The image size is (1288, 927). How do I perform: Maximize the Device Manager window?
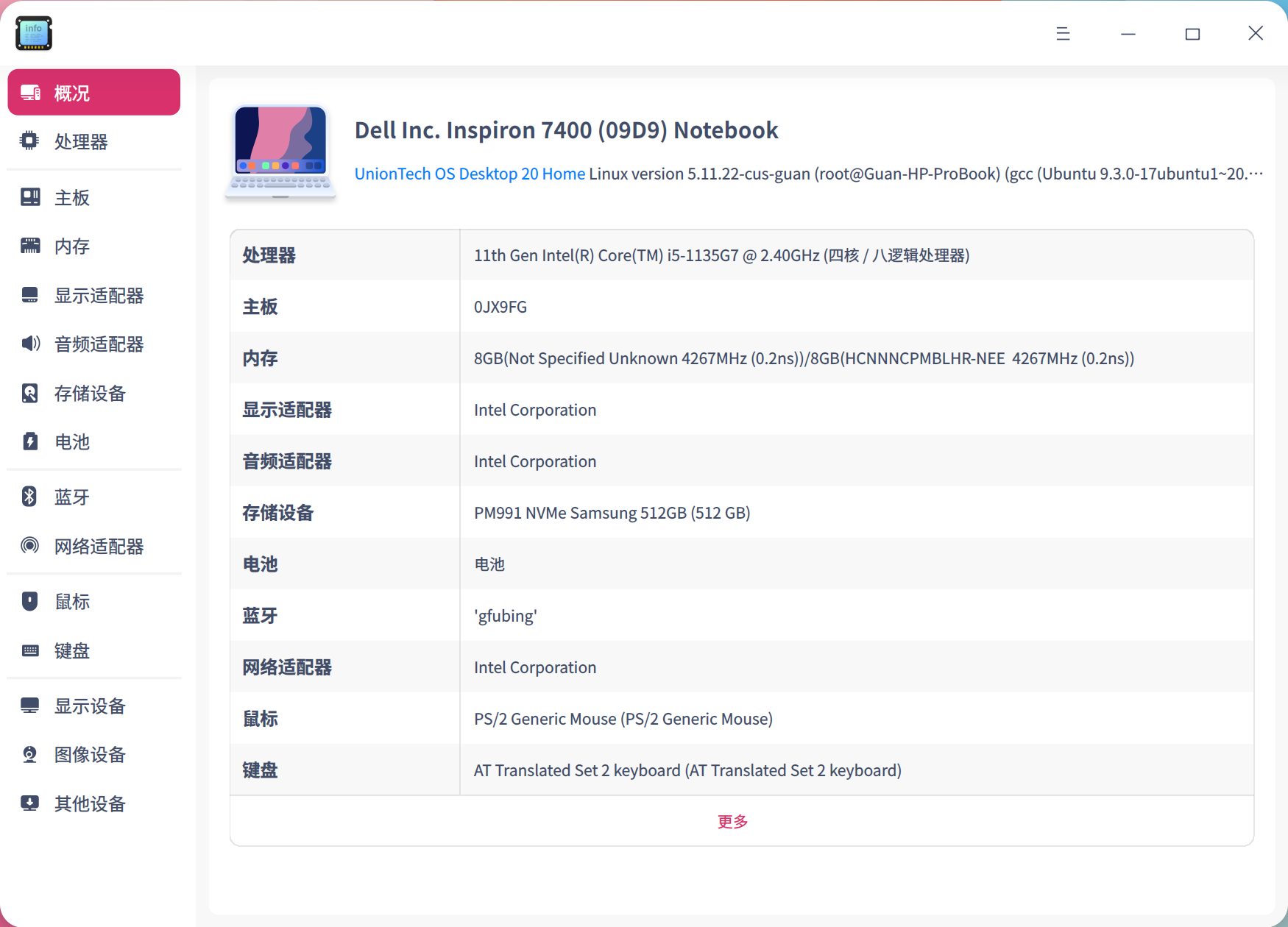1192,33
